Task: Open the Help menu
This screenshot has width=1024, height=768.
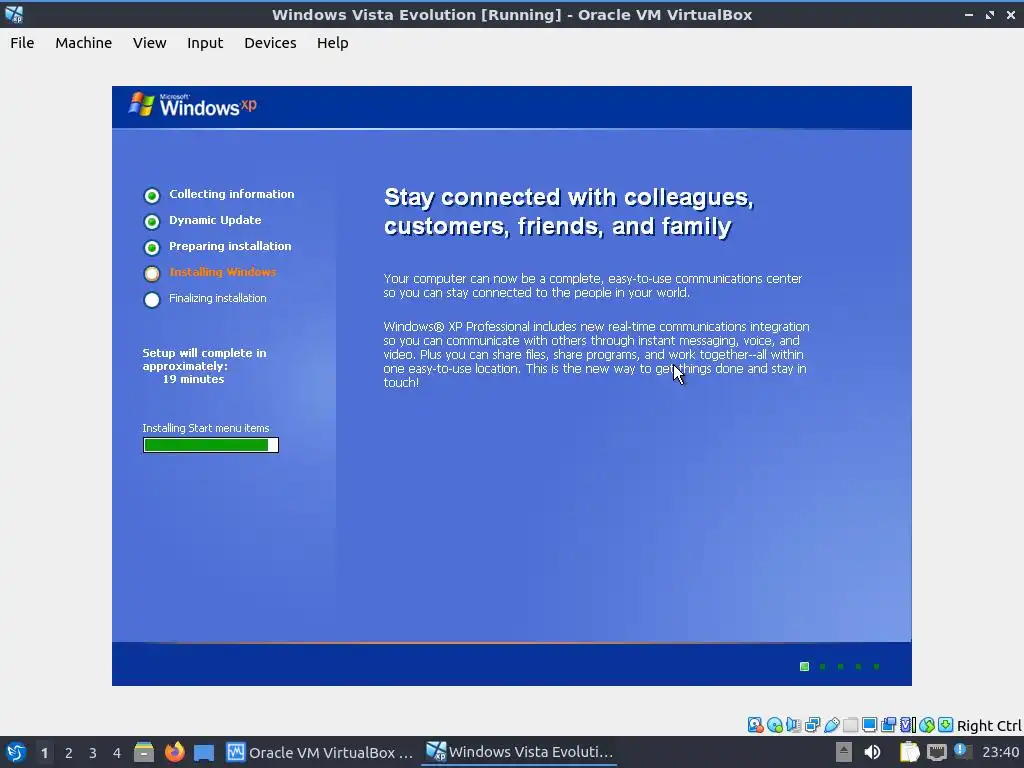Action: click(332, 43)
